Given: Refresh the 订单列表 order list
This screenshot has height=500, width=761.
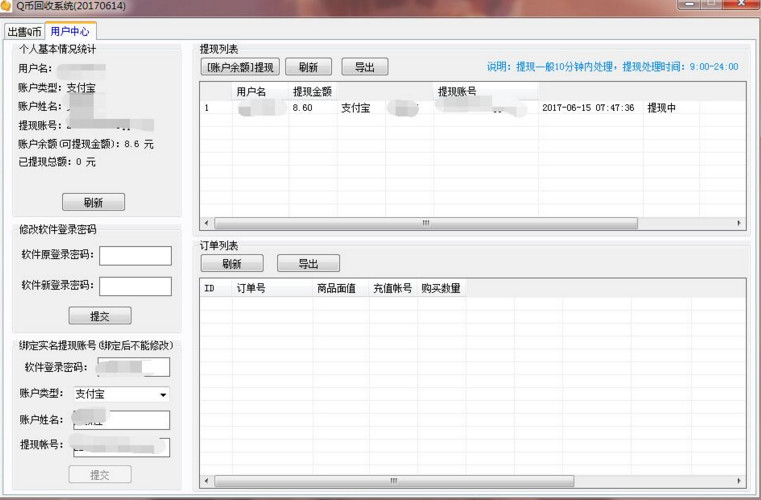Looking at the screenshot, I should (231, 264).
